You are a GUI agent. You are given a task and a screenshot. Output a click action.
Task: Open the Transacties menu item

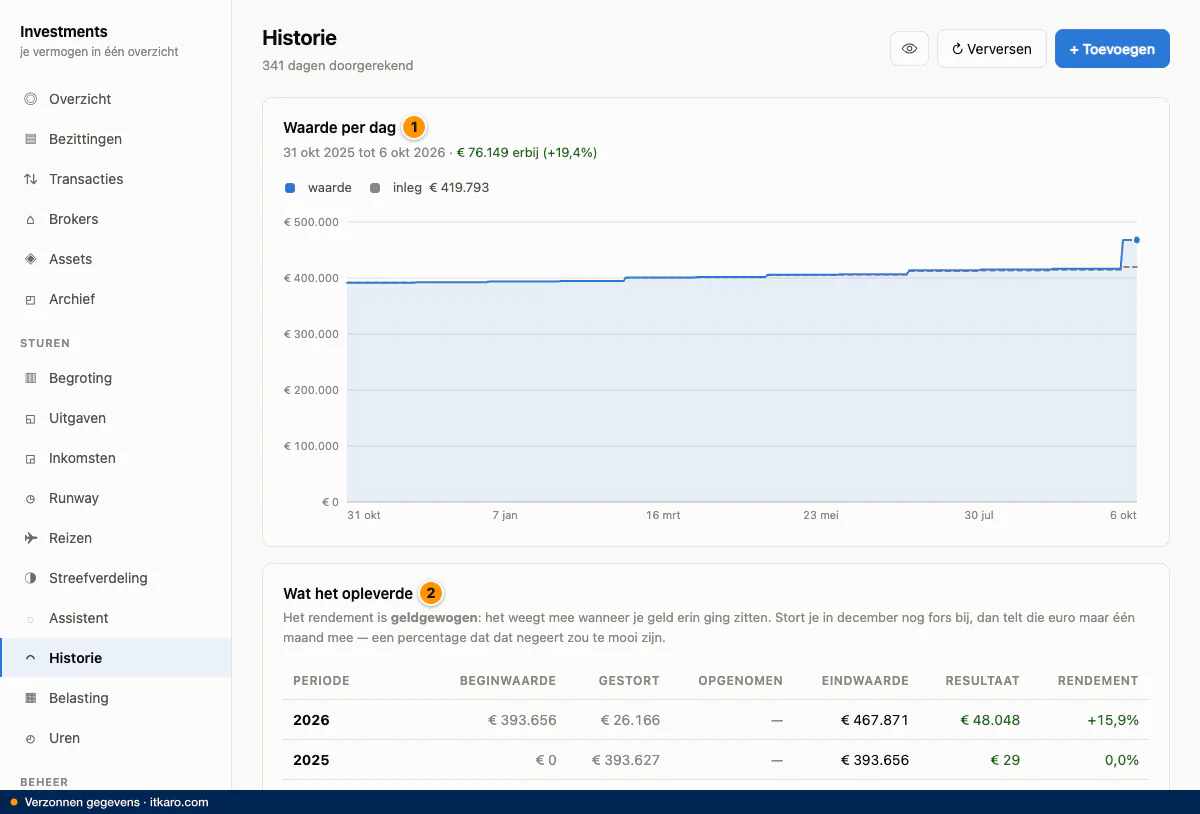coord(116,179)
